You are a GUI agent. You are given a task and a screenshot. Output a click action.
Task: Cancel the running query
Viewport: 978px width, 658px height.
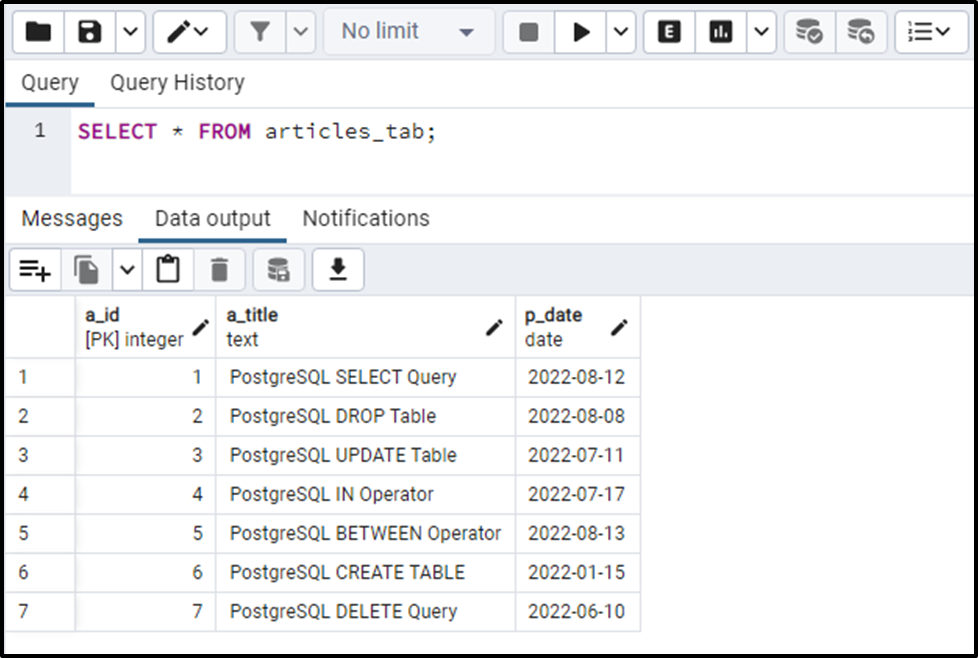(530, 31)
